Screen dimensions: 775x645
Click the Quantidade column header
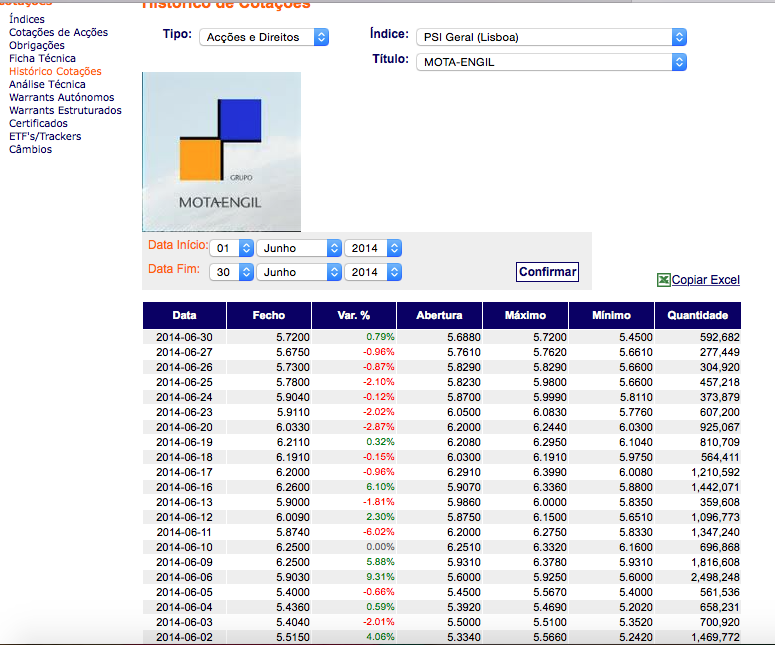[x=697, y=315]
